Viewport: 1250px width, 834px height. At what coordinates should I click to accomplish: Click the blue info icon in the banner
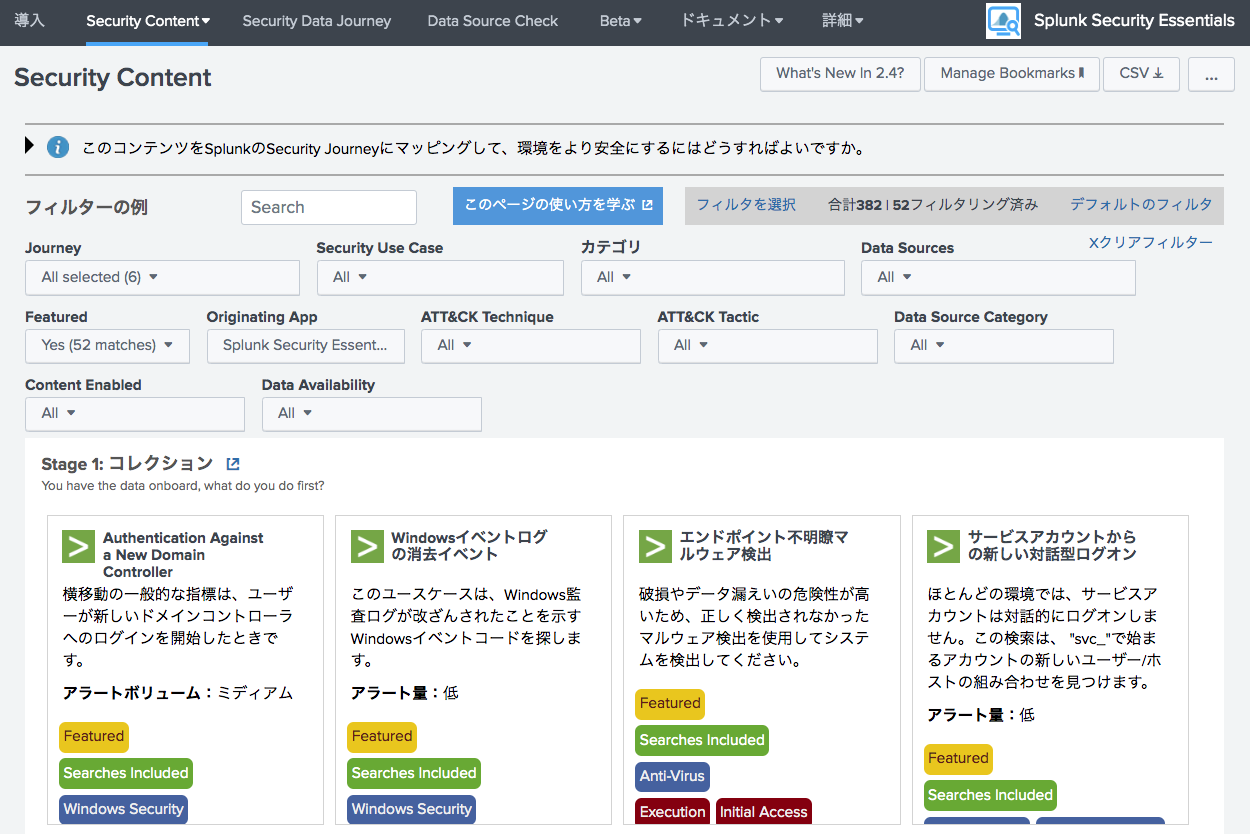click(x=57, y=147)
